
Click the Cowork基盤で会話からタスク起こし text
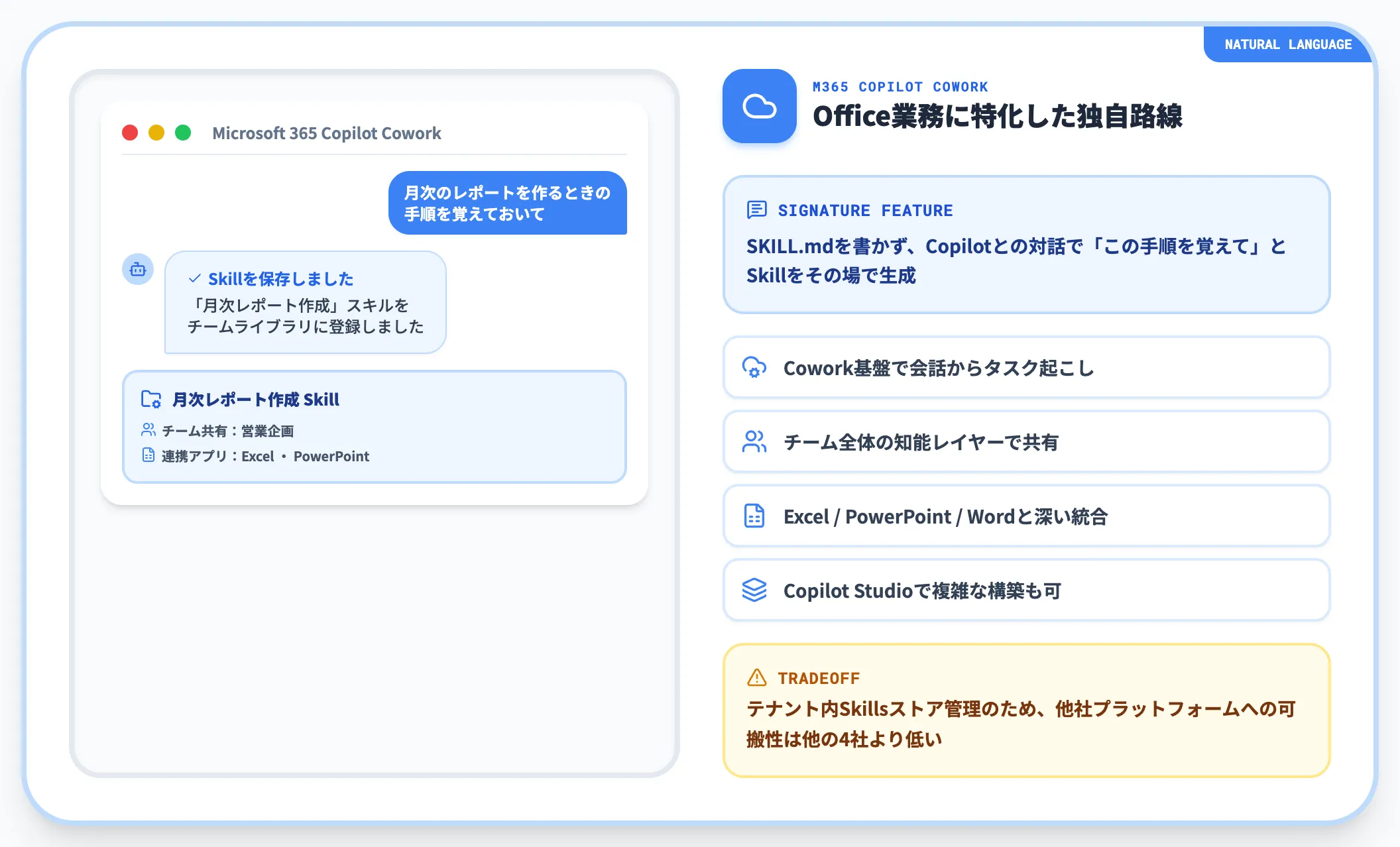(939, 368)
